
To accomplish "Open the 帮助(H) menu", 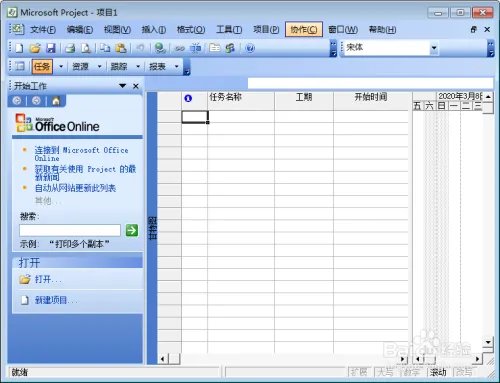I will [382, 30].
